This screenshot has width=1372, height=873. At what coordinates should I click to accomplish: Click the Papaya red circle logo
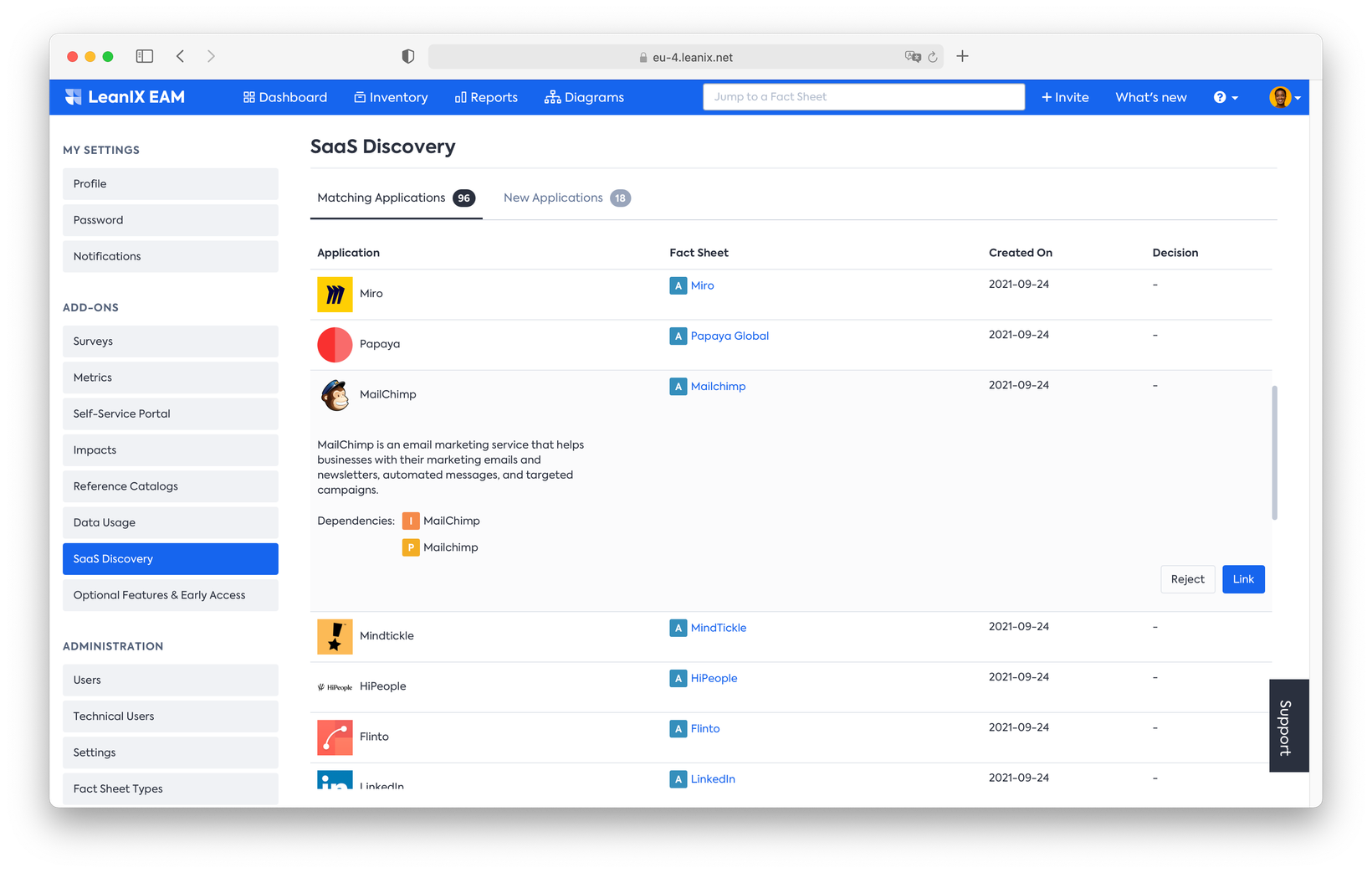[335, 345]
